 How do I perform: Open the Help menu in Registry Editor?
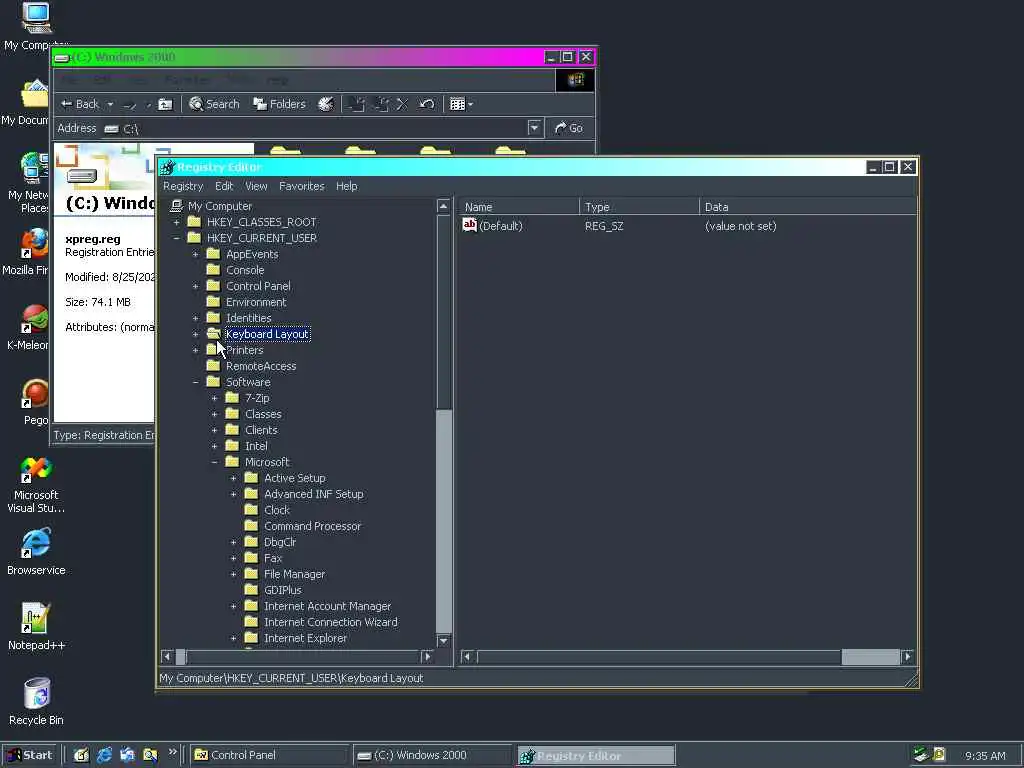point(347,186)
